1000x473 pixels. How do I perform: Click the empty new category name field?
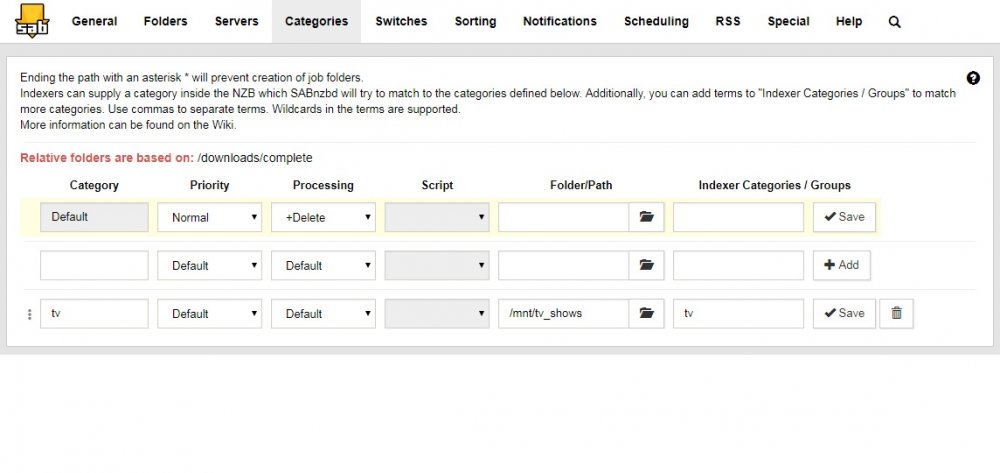(x=94, y=265)
